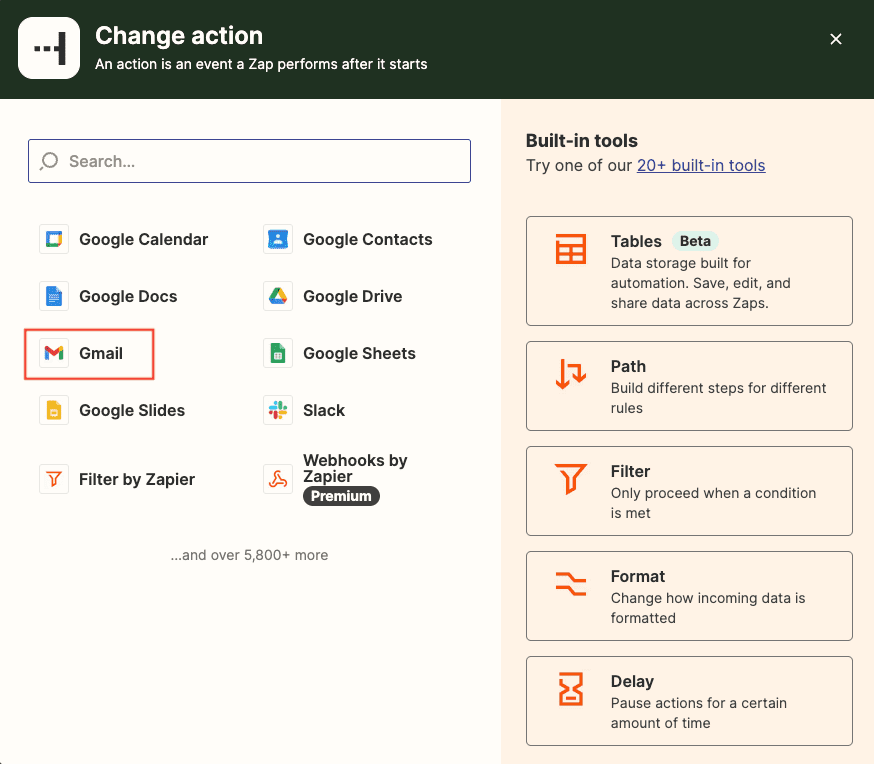Select Google Sheets app name
874x764 pixels.
pyautogui.click(x=360, y=353)
